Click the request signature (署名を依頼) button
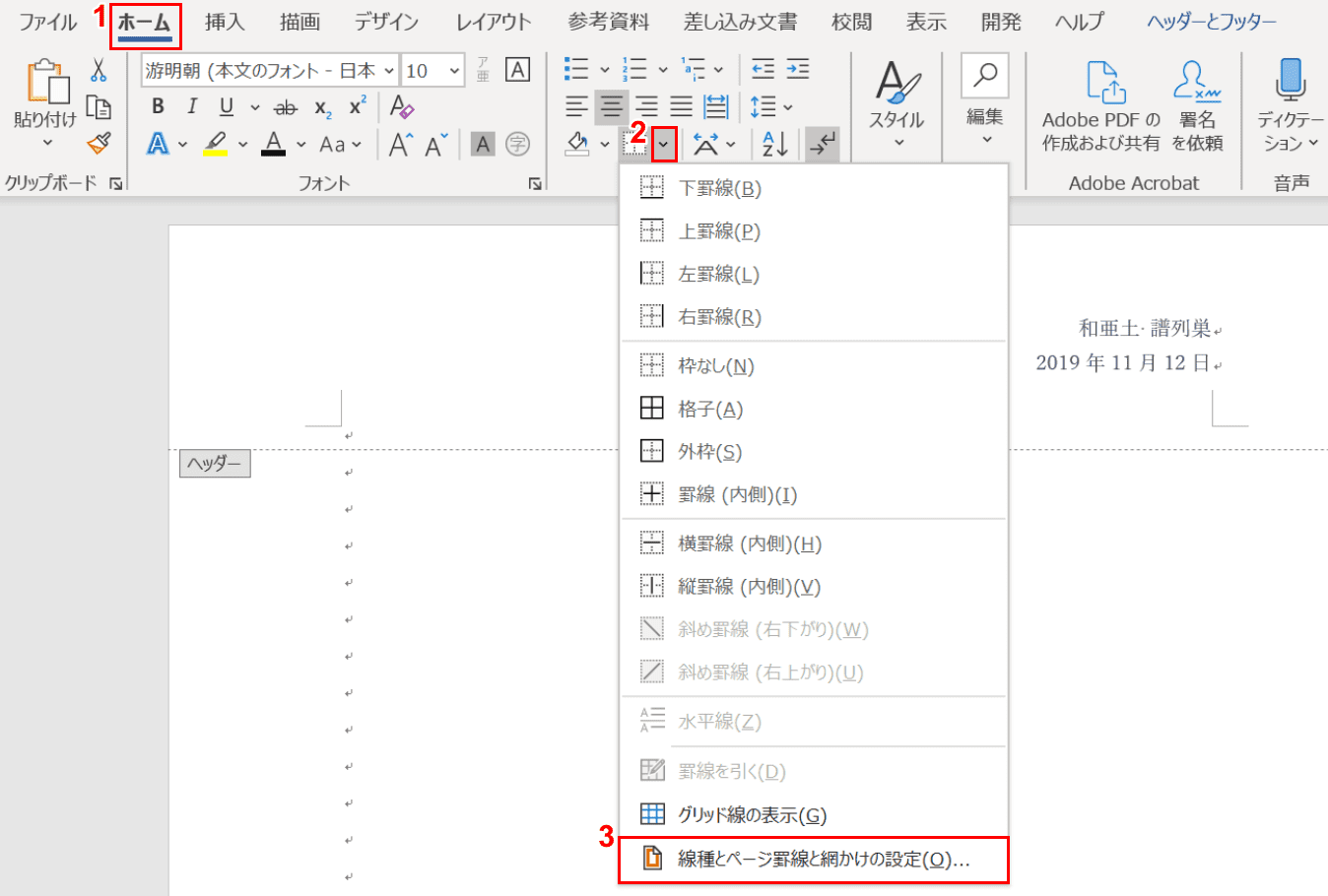The width and height of the screenshot is (1328, 896). [x=1198, y=106]
